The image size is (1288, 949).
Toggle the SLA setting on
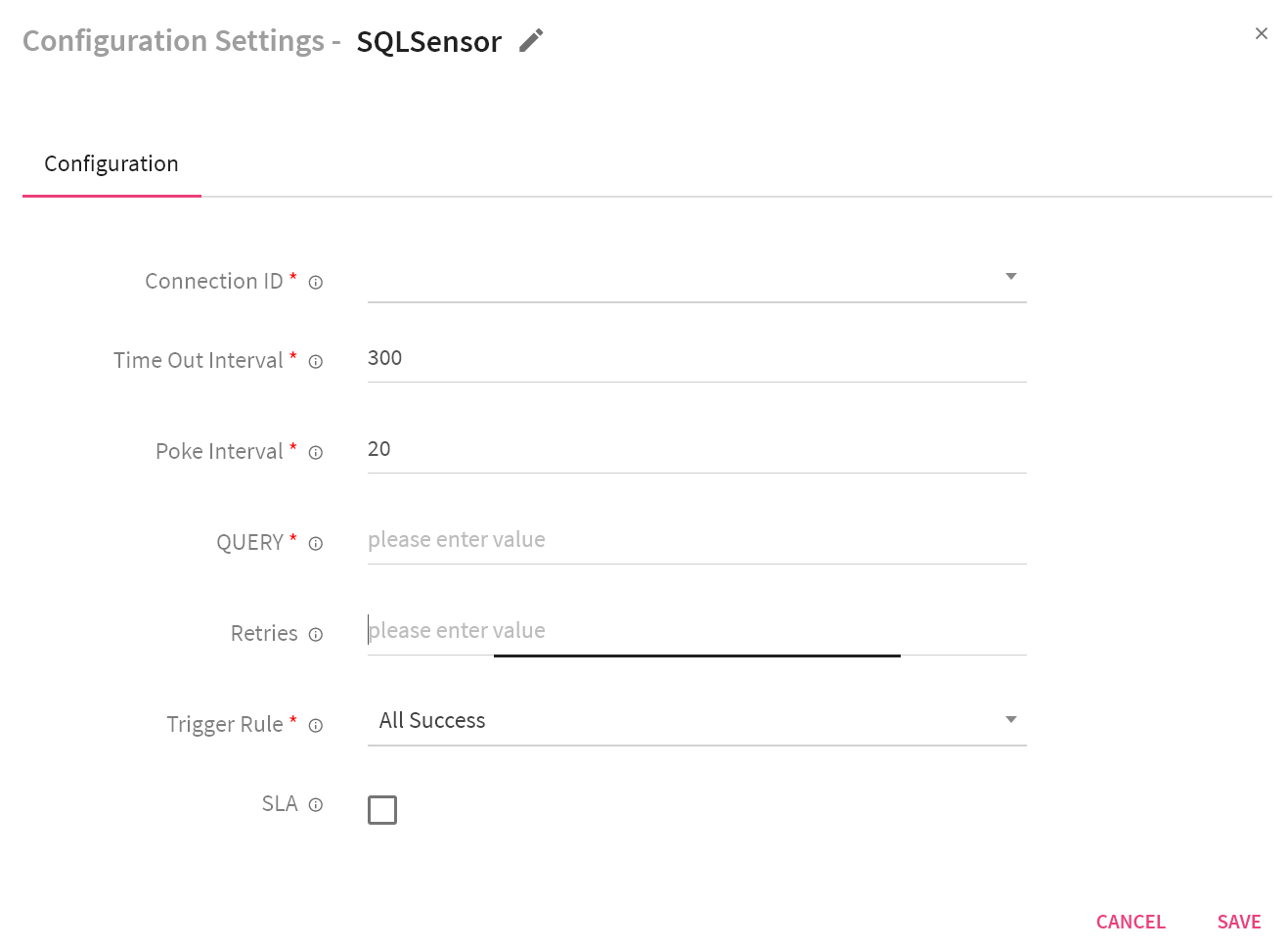(382, 810)
